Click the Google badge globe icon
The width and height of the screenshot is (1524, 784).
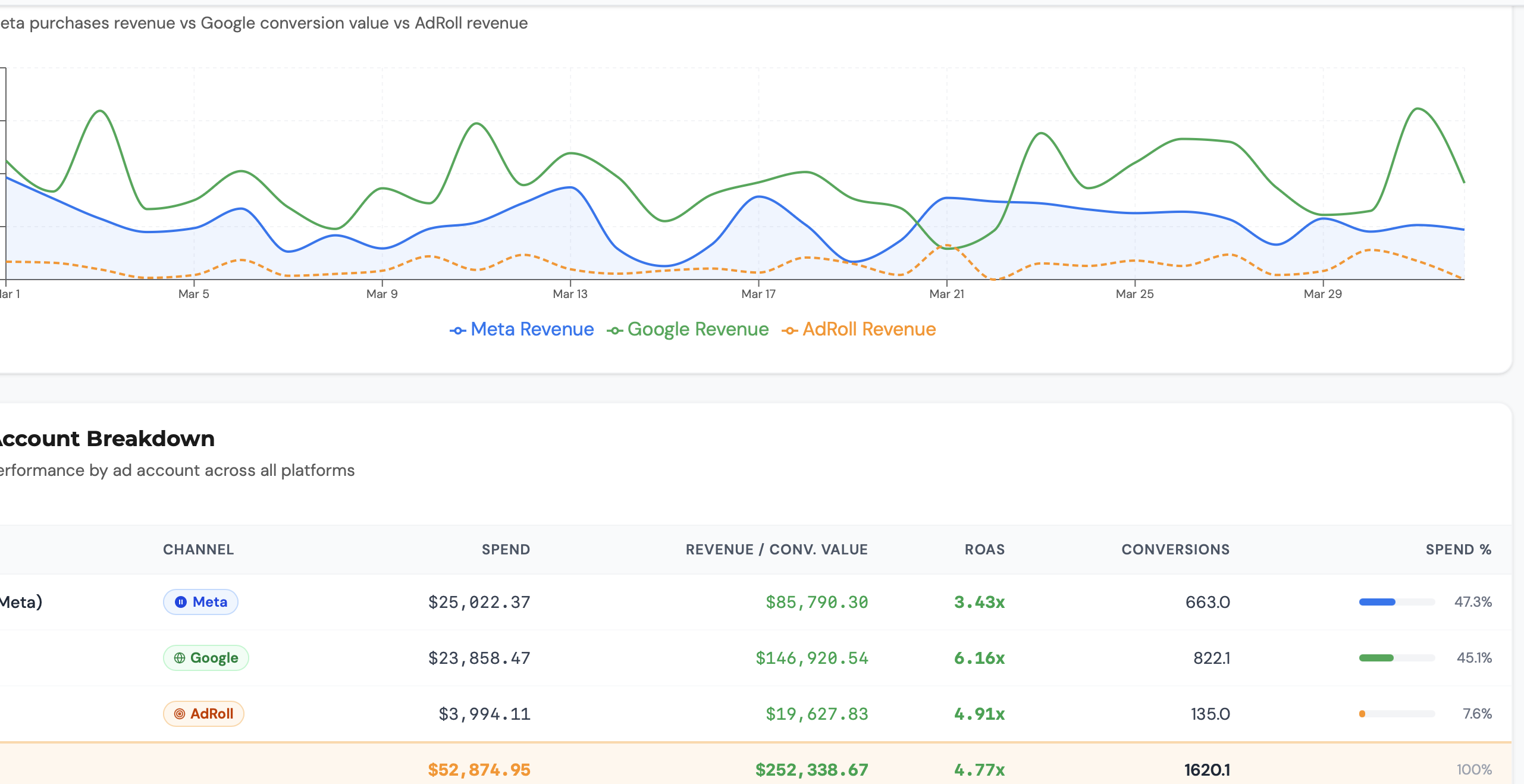[180, 658]
